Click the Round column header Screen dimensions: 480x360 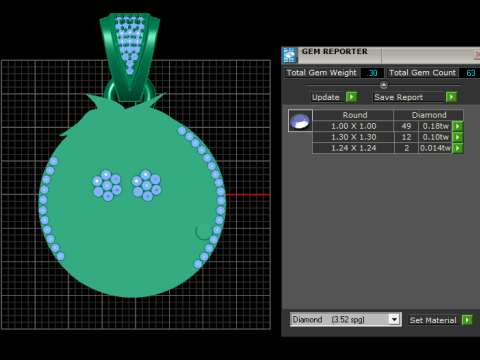pos(353,115)
